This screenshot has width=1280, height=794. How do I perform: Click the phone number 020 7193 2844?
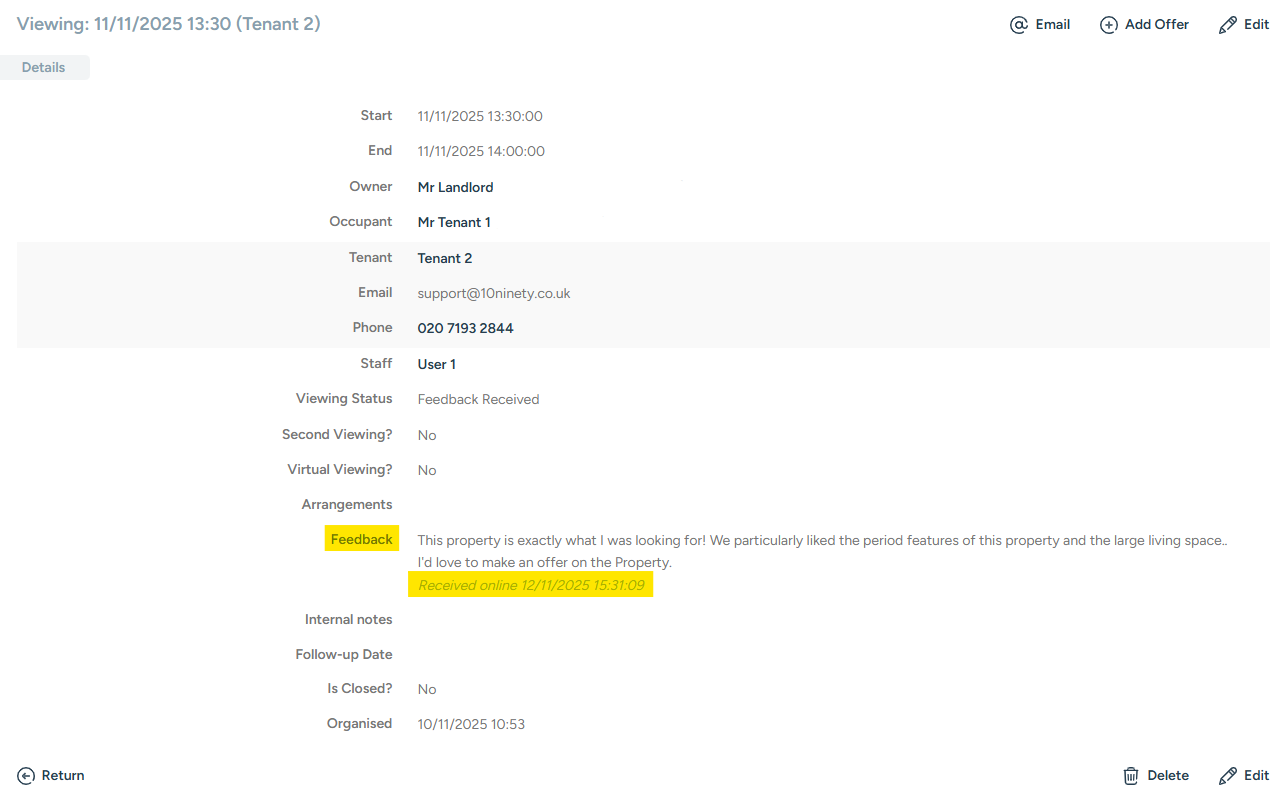pos(465,328)
